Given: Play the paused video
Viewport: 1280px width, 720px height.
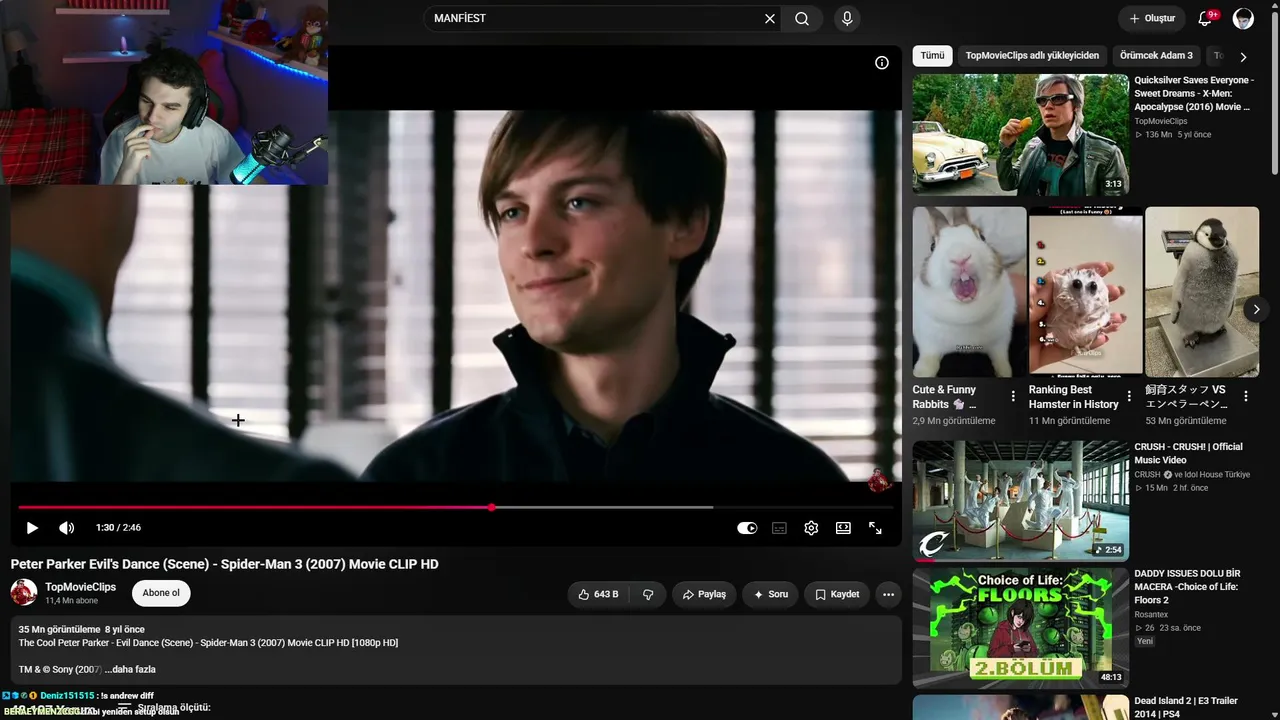Looking at the screenshot, I should (32, 528).
